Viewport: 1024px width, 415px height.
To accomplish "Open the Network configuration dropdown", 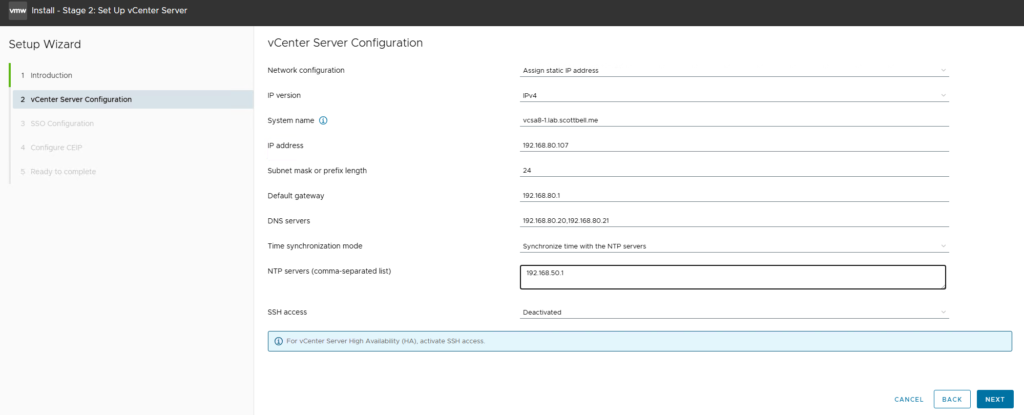I will click(x=733, y=70).
